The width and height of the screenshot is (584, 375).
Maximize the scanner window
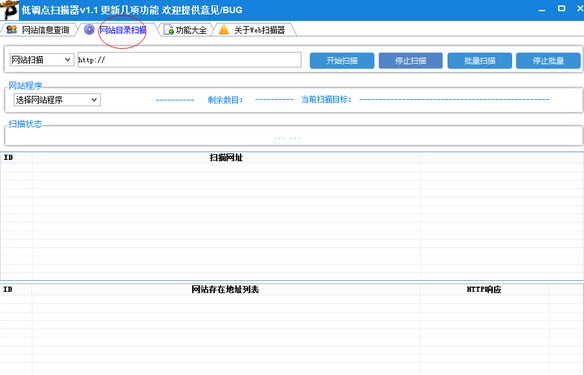click(562, 9)
